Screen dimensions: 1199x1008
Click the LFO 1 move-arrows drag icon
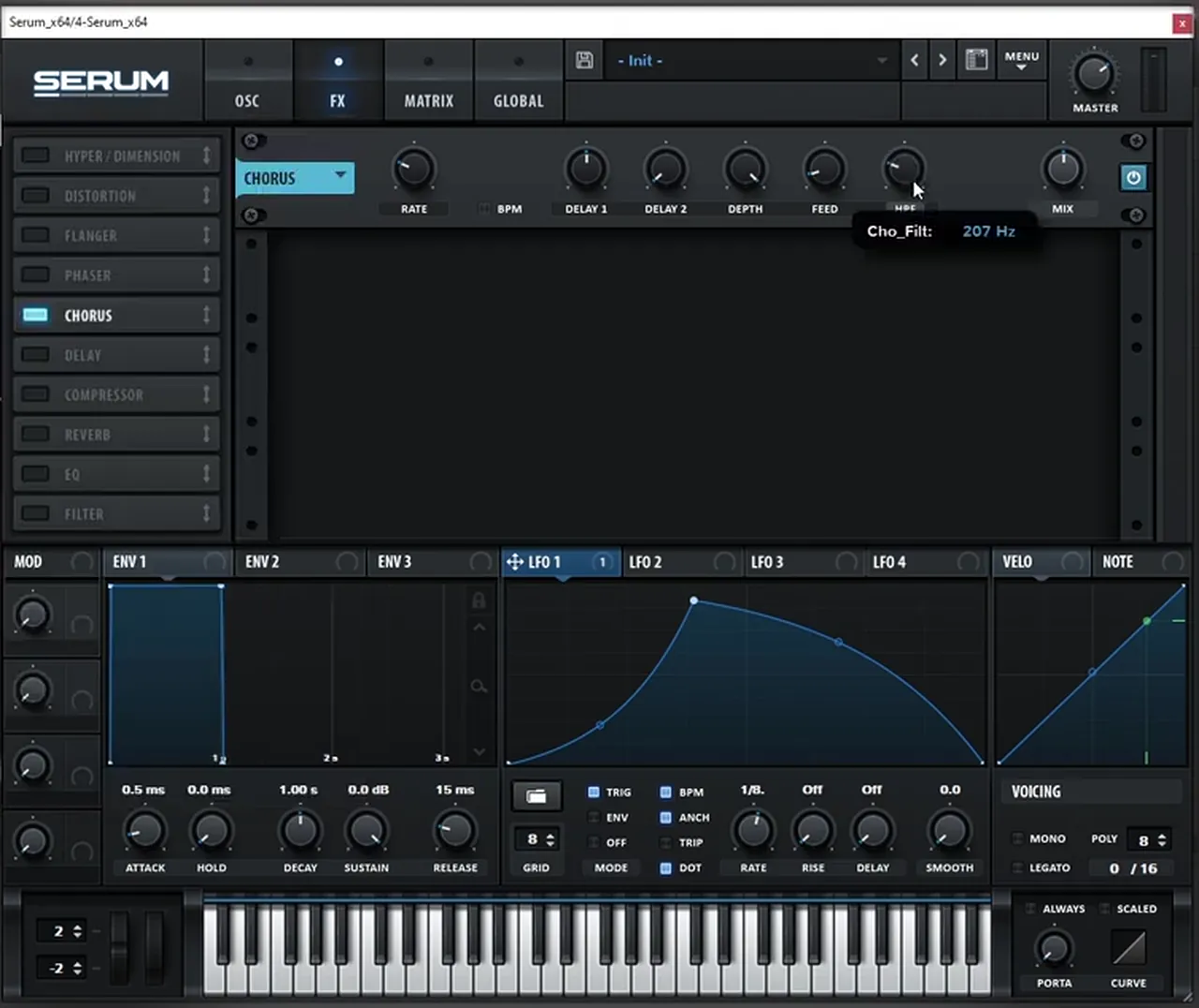[x=514, y=562]
